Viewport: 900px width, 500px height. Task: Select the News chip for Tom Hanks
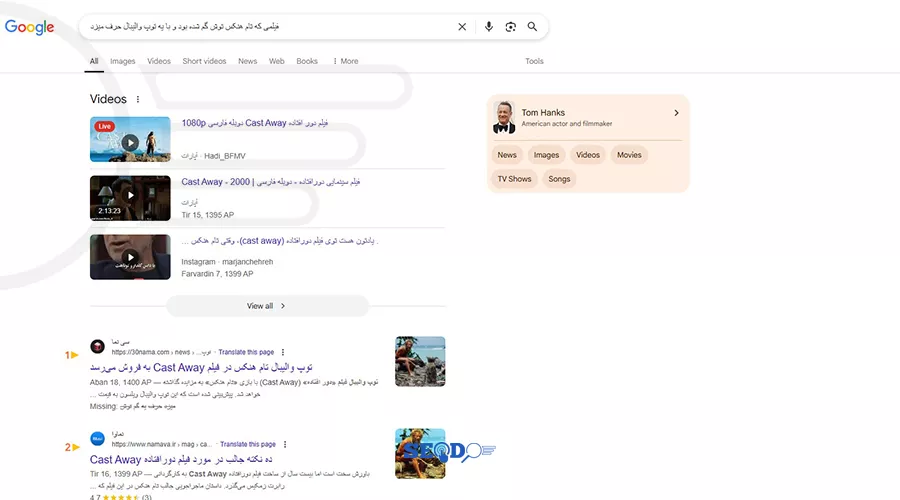(x=507, y=155)
